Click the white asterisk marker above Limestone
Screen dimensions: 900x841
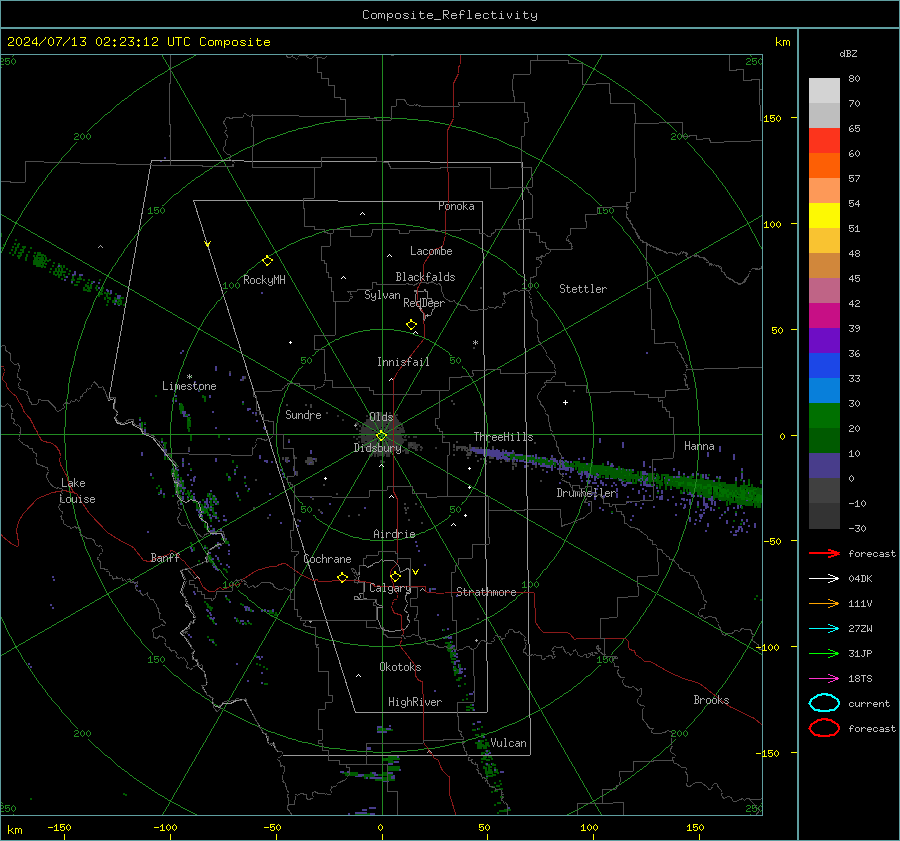[189, 377]
